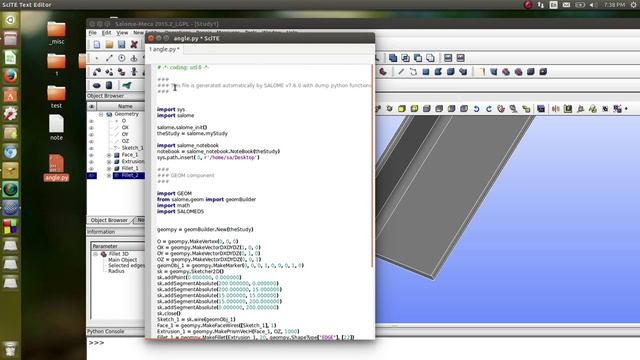Select the Radius parameter row

point(116,271)
